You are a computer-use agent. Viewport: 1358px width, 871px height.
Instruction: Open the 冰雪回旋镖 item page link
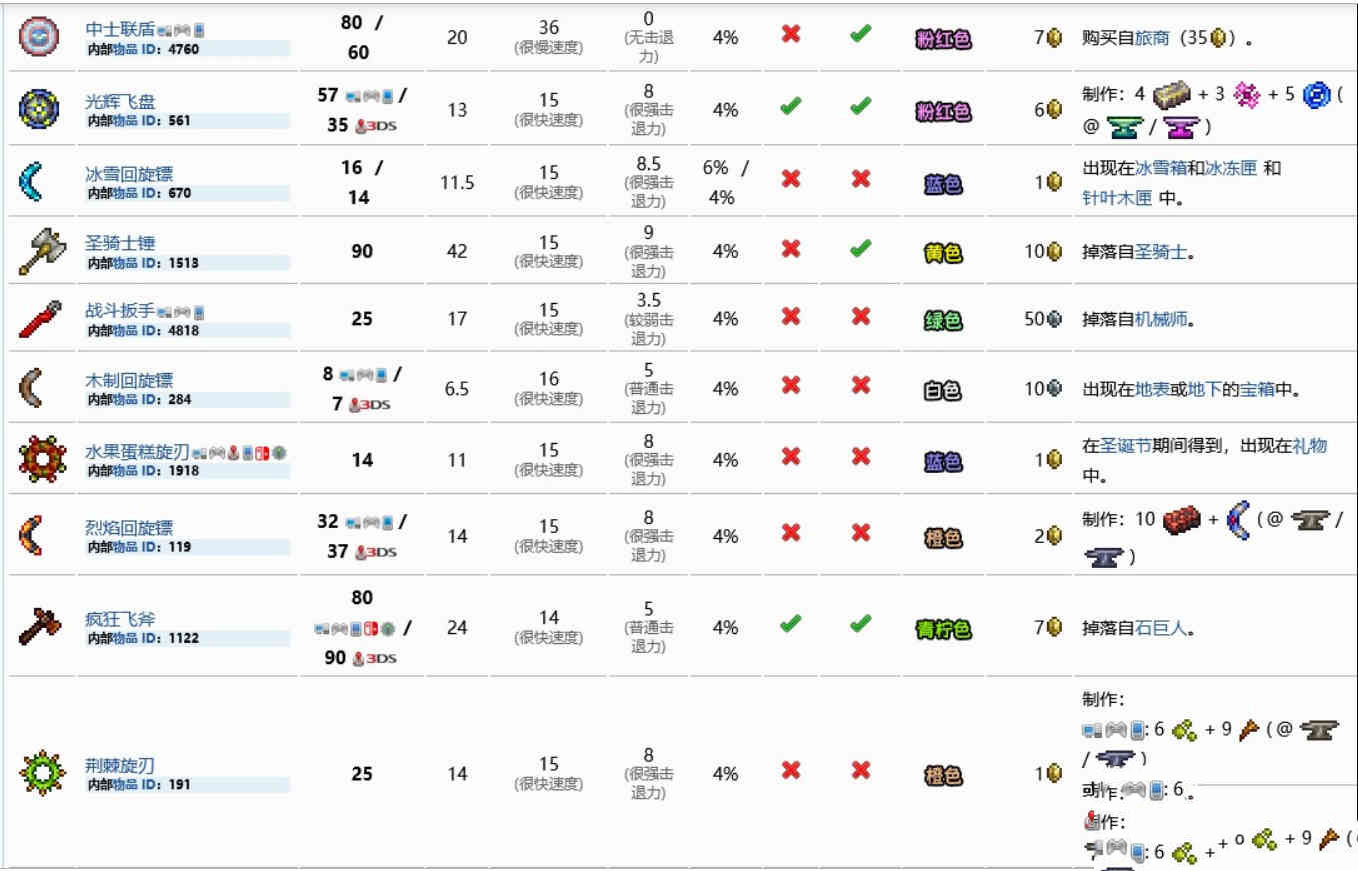click(128, 174)
